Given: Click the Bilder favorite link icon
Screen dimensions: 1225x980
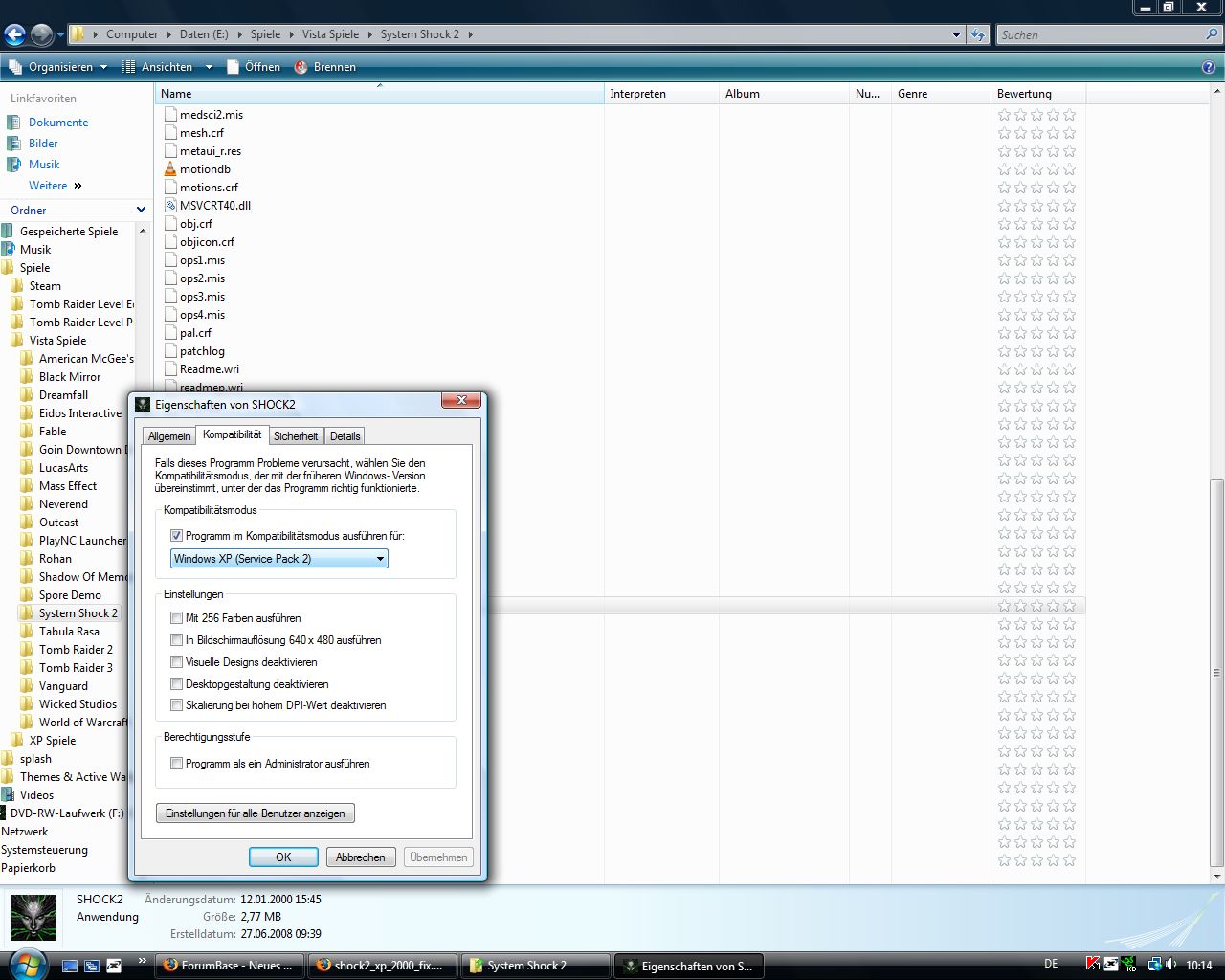Looking at the screenshot, I should point(13,144).
